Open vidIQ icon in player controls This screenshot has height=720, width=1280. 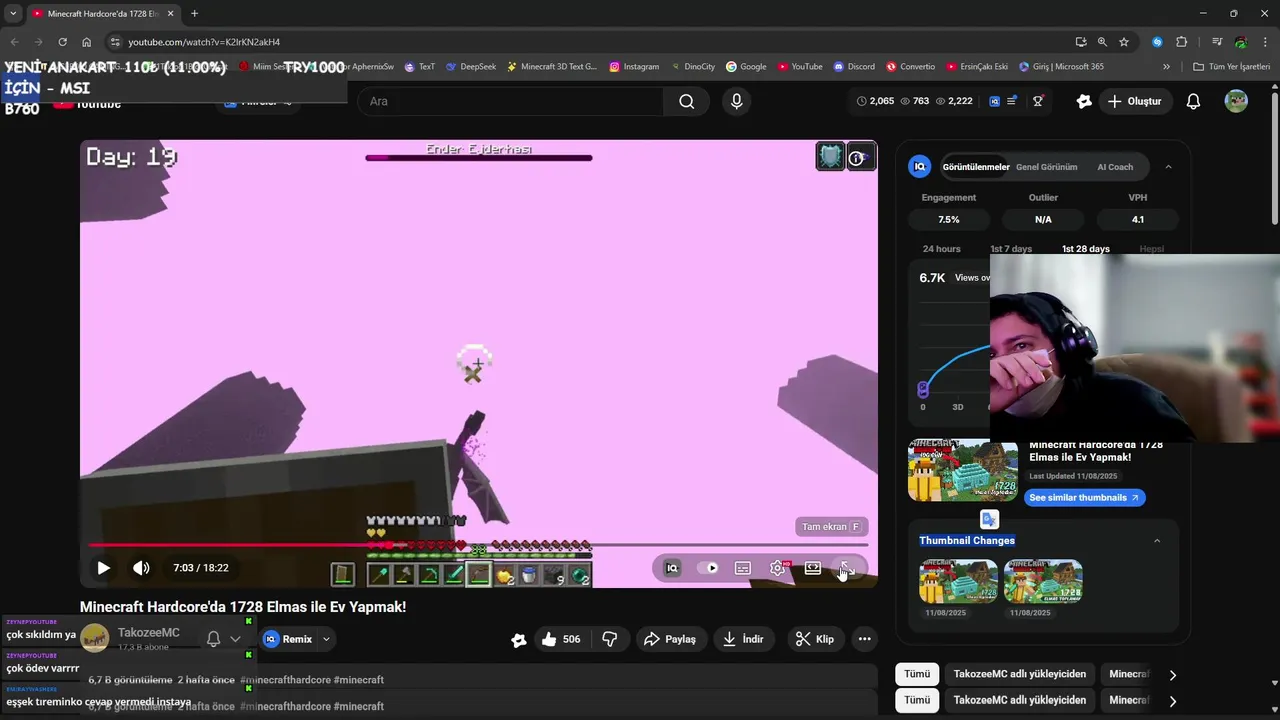[672, 568]
